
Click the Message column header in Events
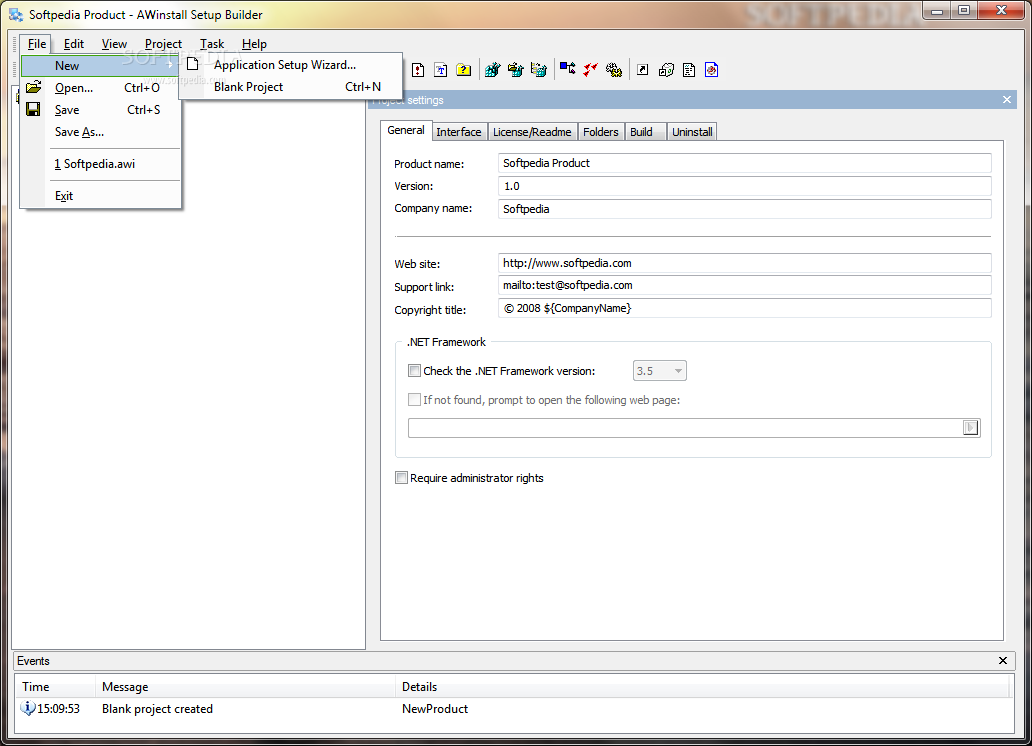(x=245, y=687)
